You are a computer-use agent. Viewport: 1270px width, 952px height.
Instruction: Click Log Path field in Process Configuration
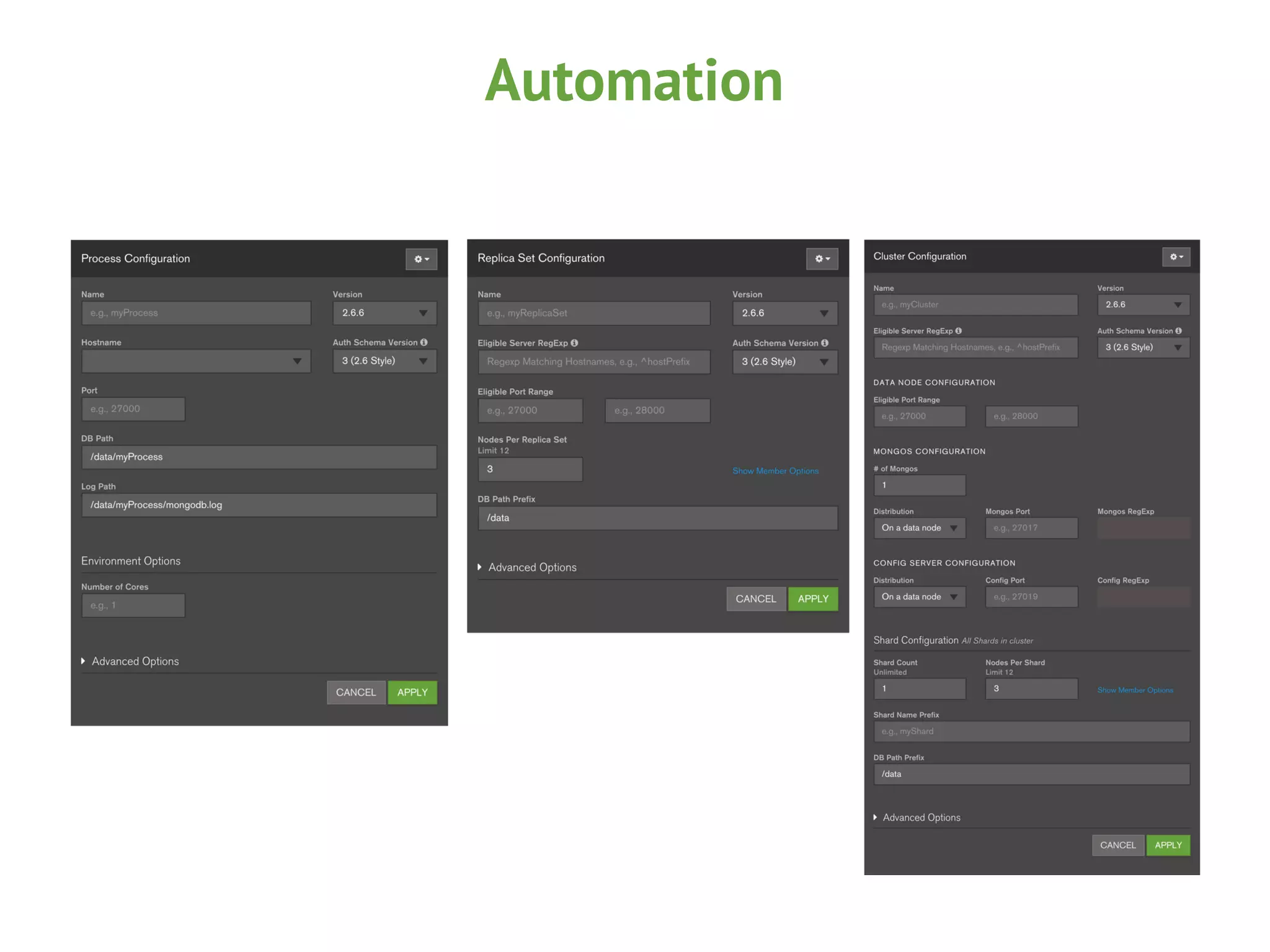point(259,505)
